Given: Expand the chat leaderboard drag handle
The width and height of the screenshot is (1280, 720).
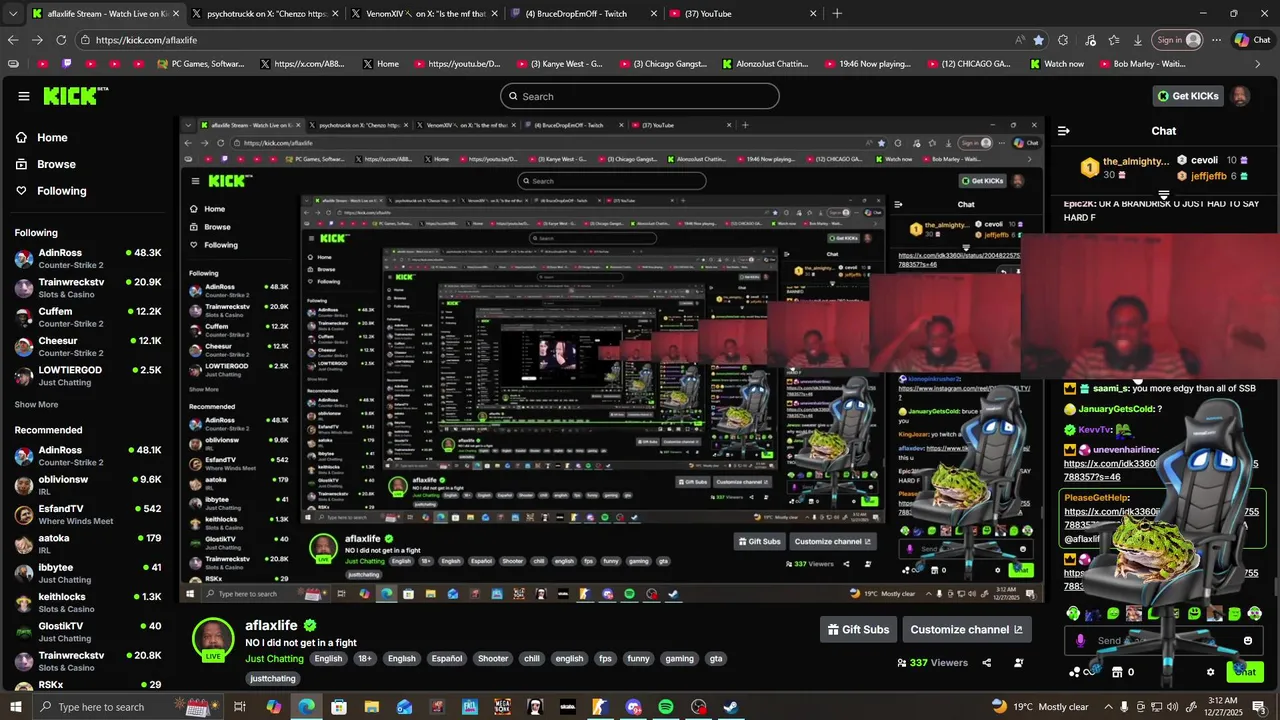Looking at the screenshot, I should point(1164,195).
